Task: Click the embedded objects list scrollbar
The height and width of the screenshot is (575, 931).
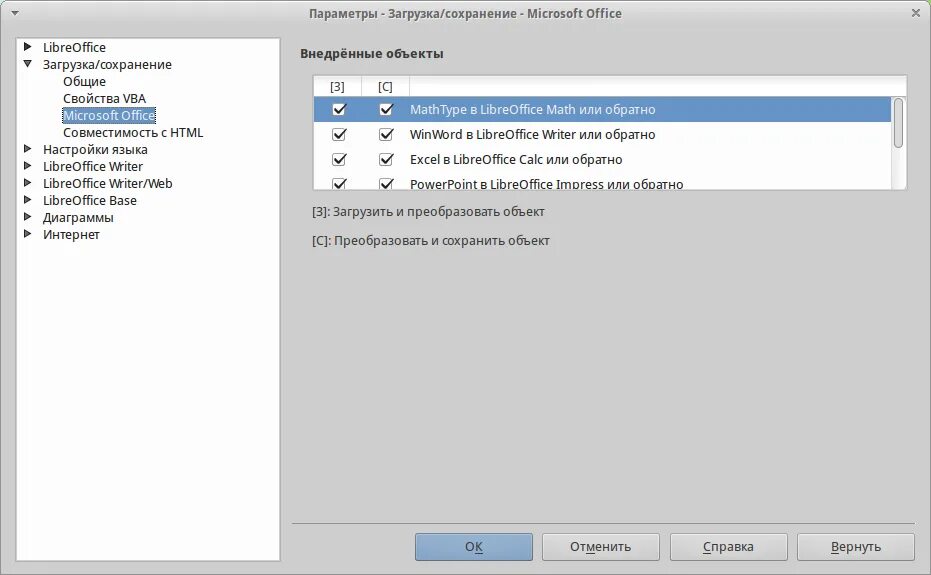Action: click(x=898, y=123)
